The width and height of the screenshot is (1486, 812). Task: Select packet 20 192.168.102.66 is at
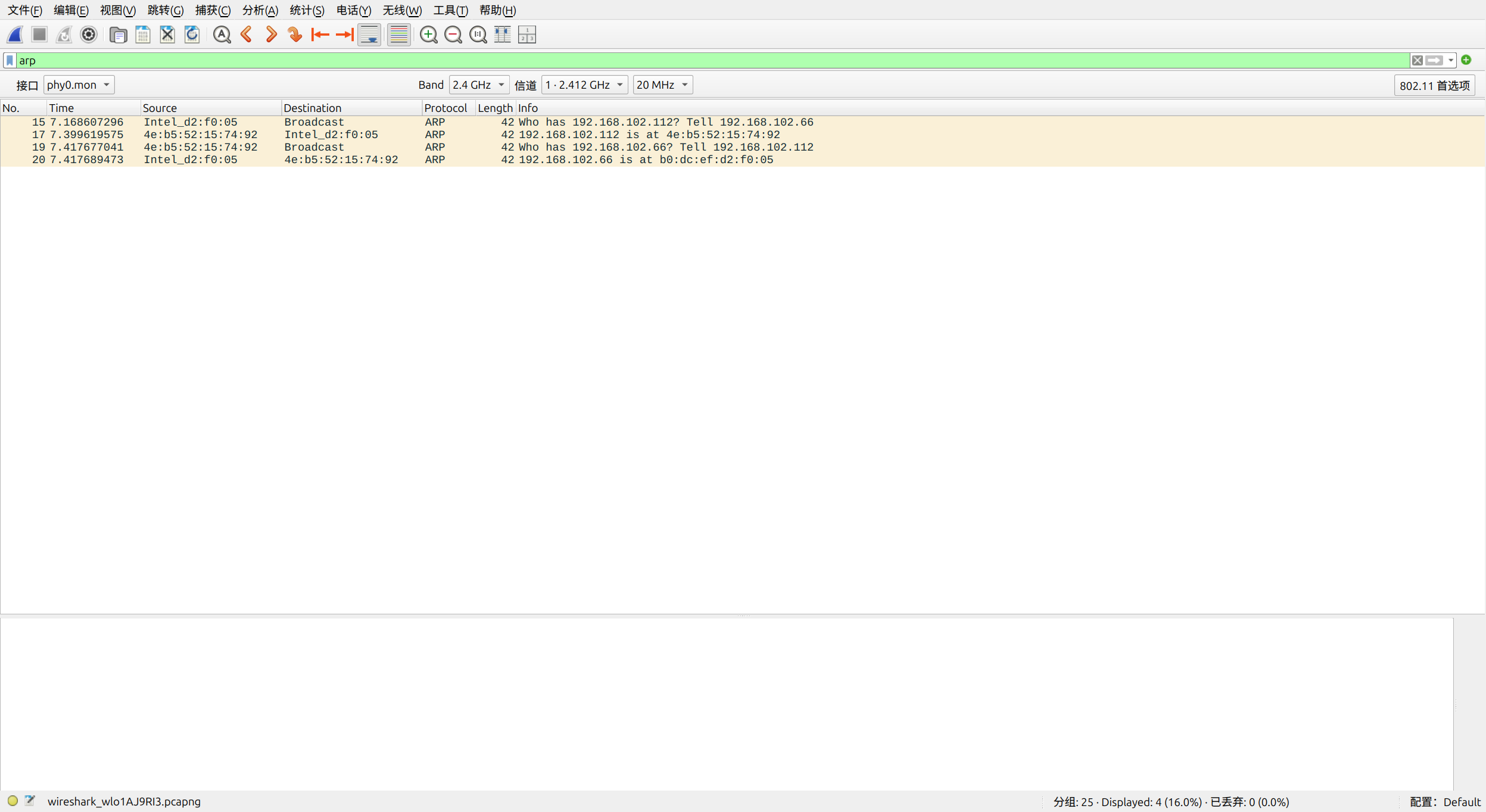742,160
